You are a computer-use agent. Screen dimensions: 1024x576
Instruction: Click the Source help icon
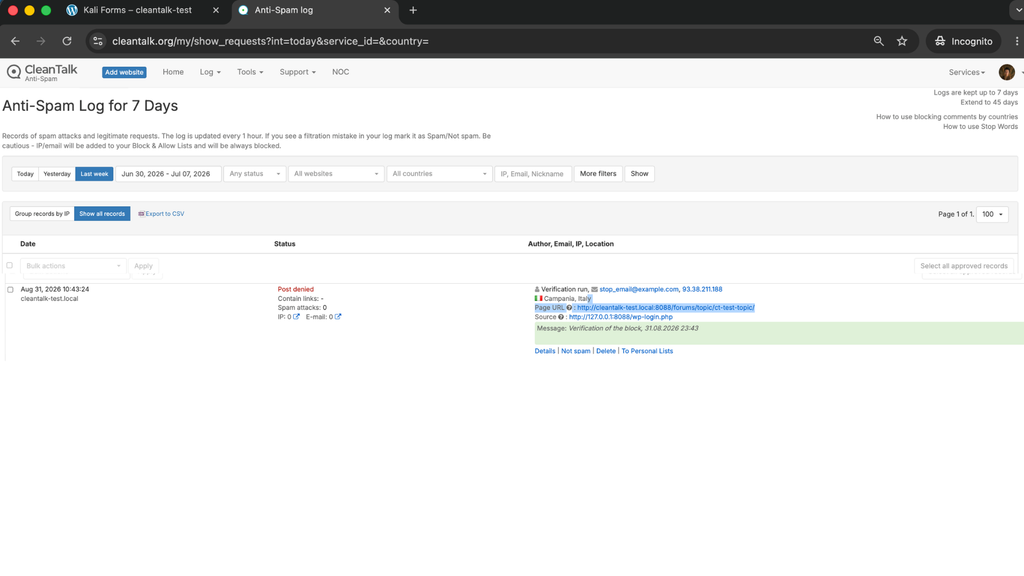[560, 317]
